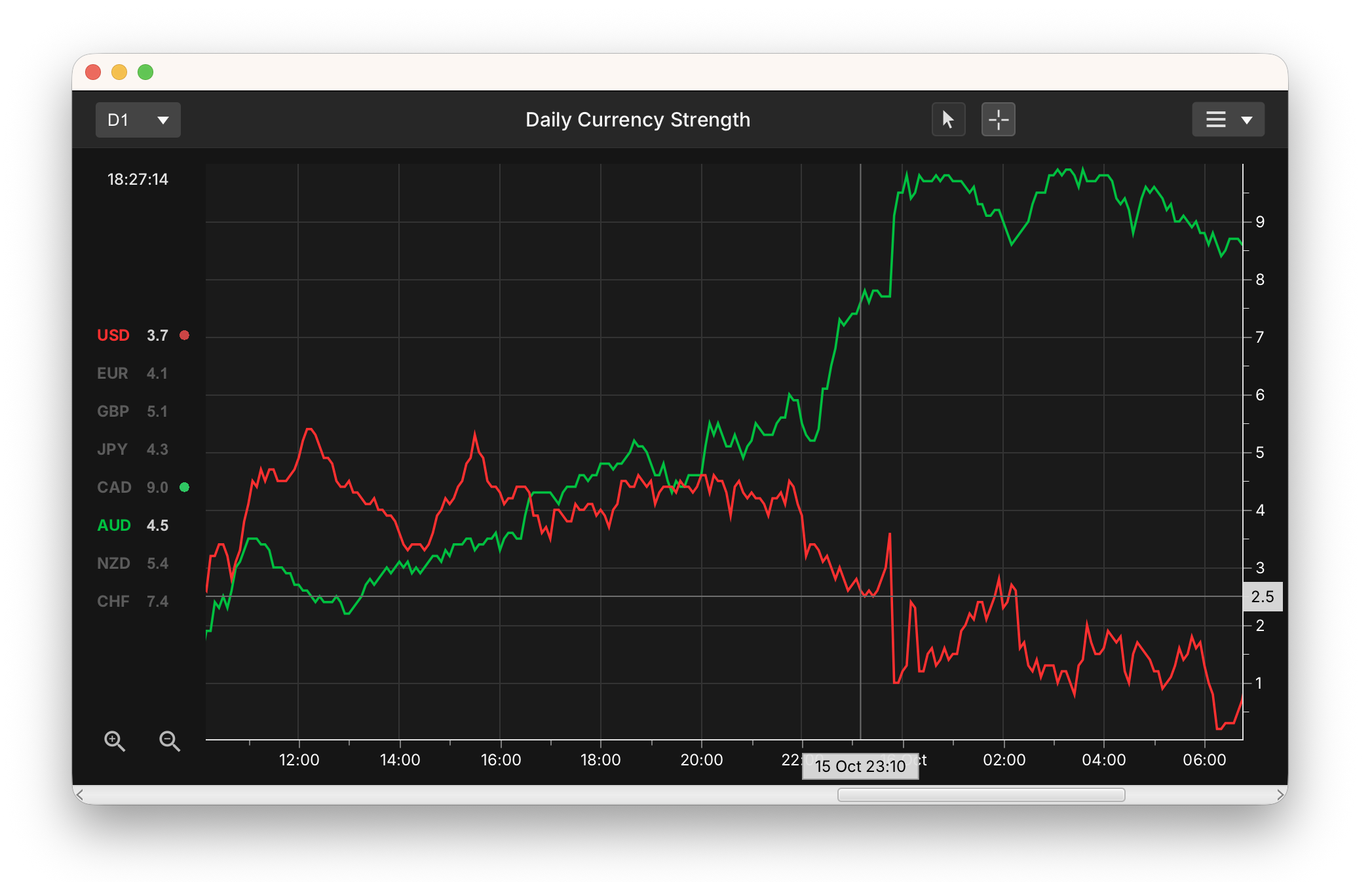Viewport: 1372px width, 882px height.
Task: Click the right scrollbar arrow
Action: click(1280, 795)
